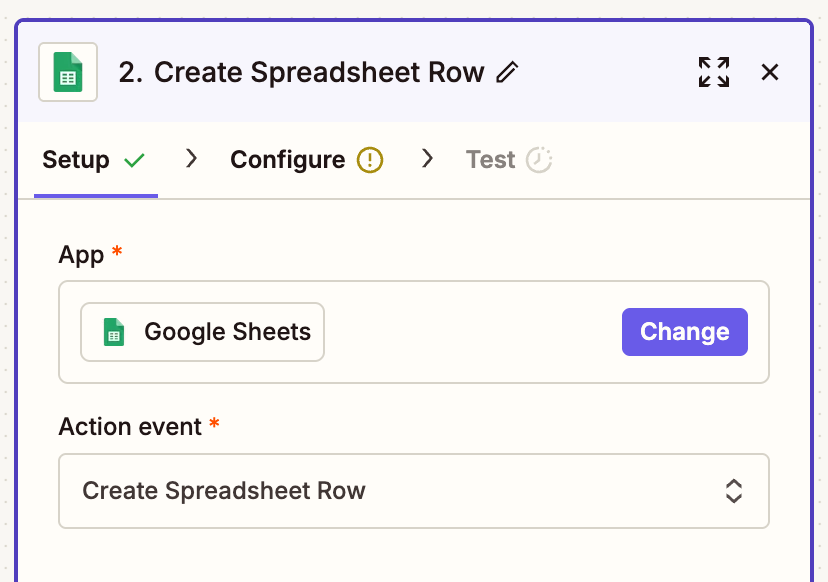Click the "Action event" field label
Screen dimensions: 828x582
click(x=130, y=427)
